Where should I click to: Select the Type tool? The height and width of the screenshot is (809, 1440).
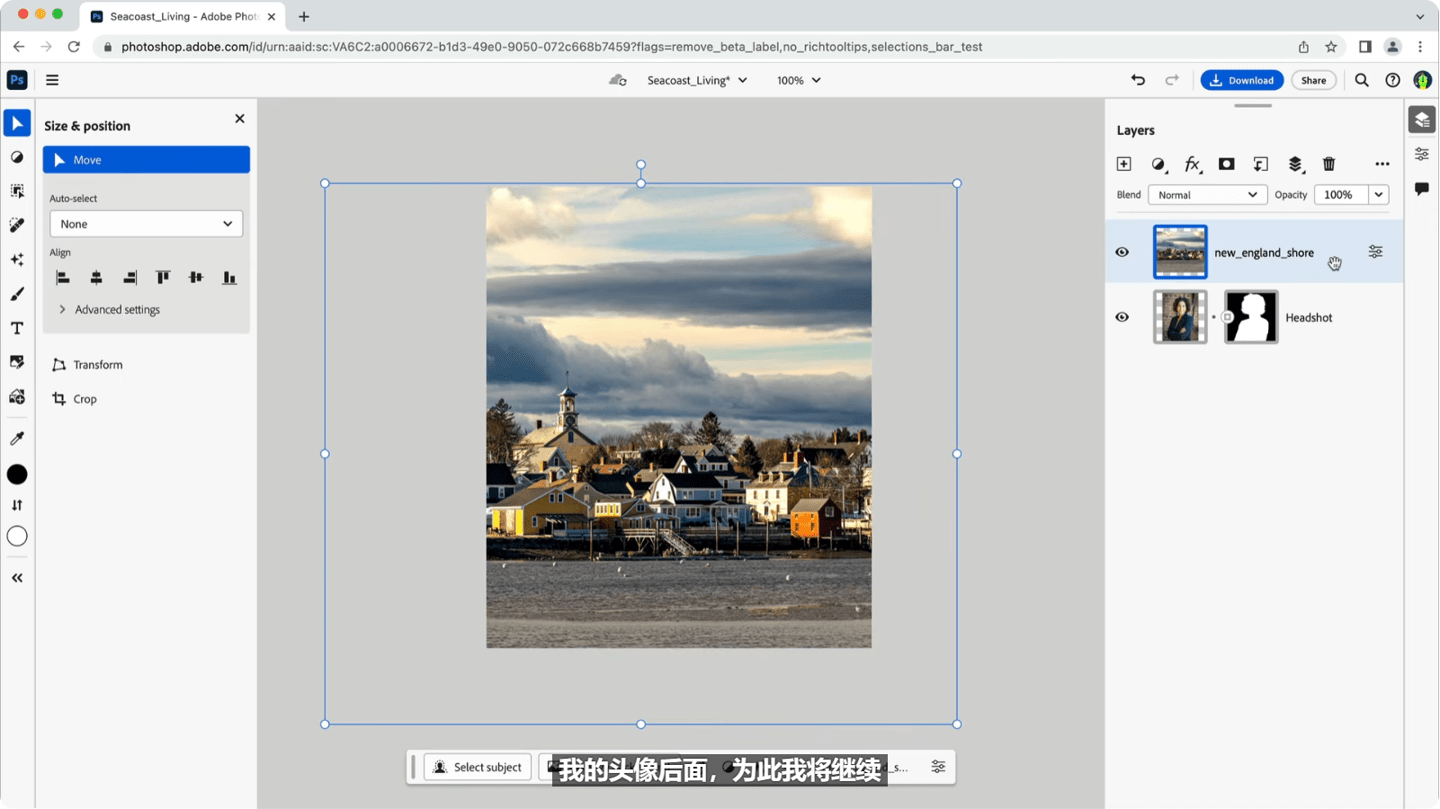(x=16, y=327)
